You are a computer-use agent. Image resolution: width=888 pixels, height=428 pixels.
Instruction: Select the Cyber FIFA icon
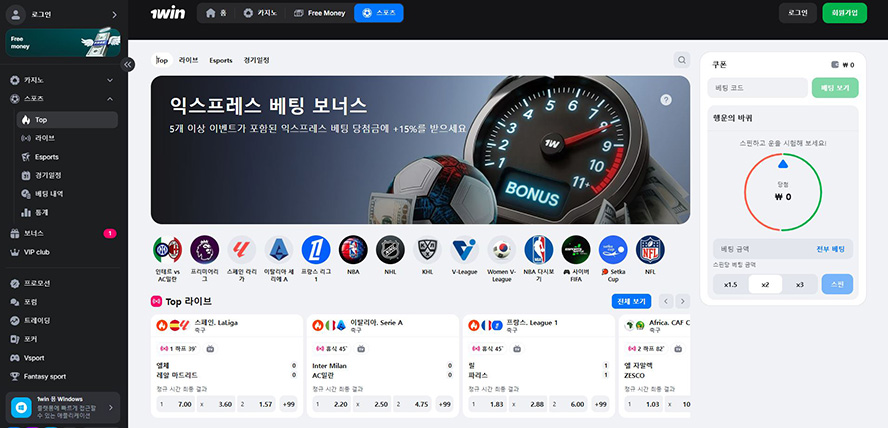(576, 250)
